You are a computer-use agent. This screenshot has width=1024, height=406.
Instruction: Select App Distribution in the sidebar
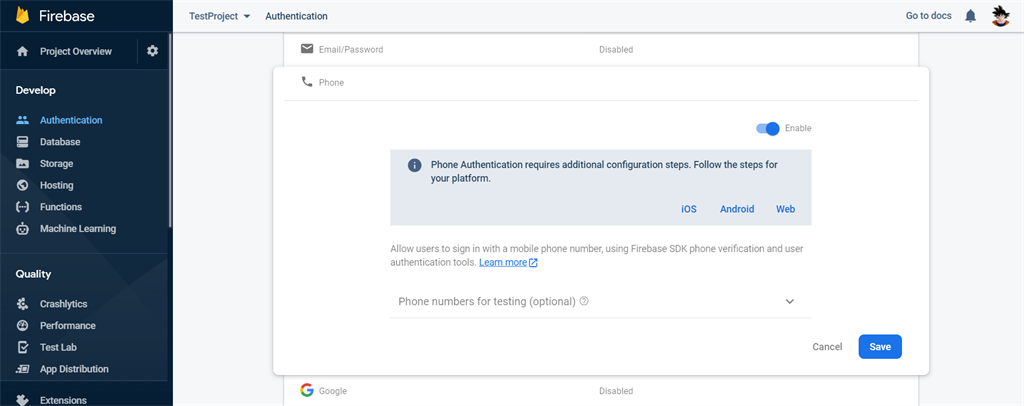[74, 369]
